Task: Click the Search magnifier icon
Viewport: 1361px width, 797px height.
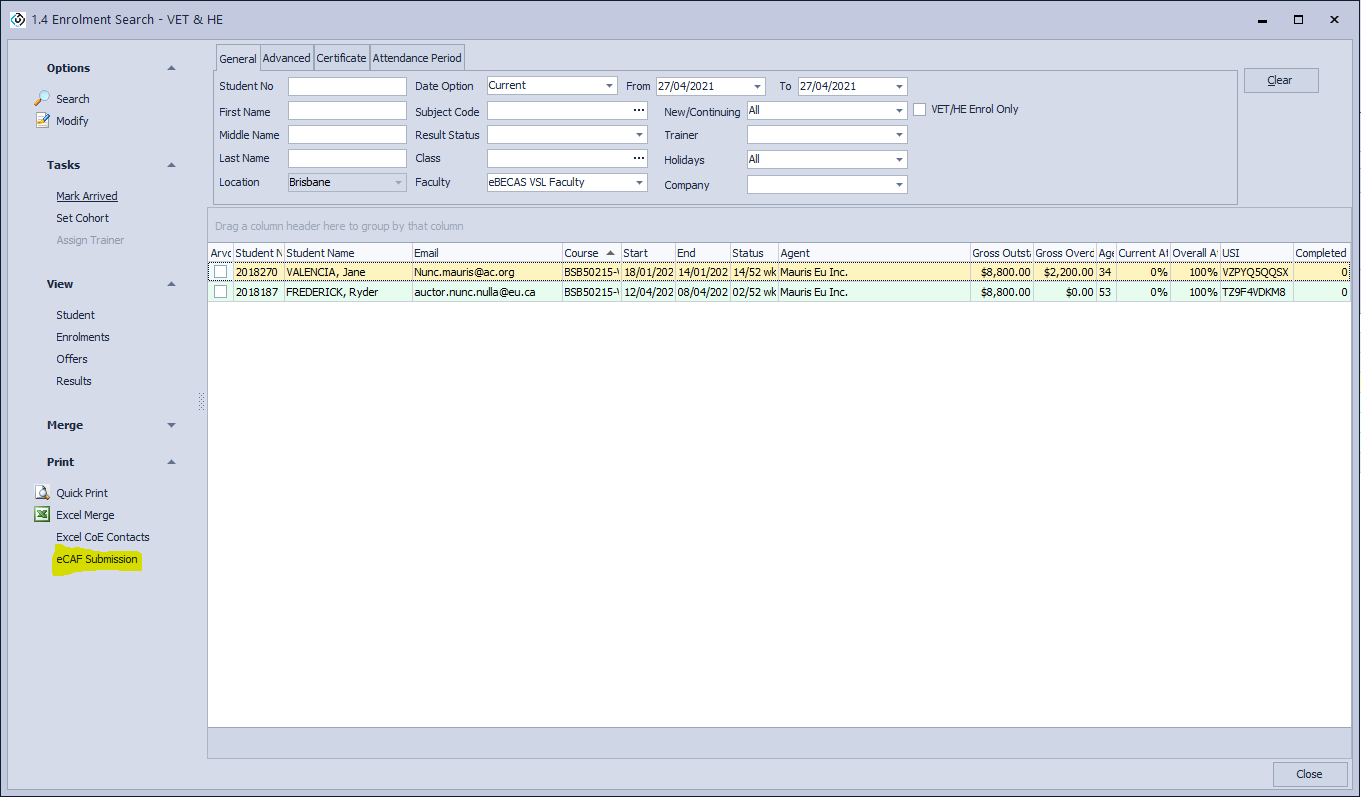Action: point(42,99)
